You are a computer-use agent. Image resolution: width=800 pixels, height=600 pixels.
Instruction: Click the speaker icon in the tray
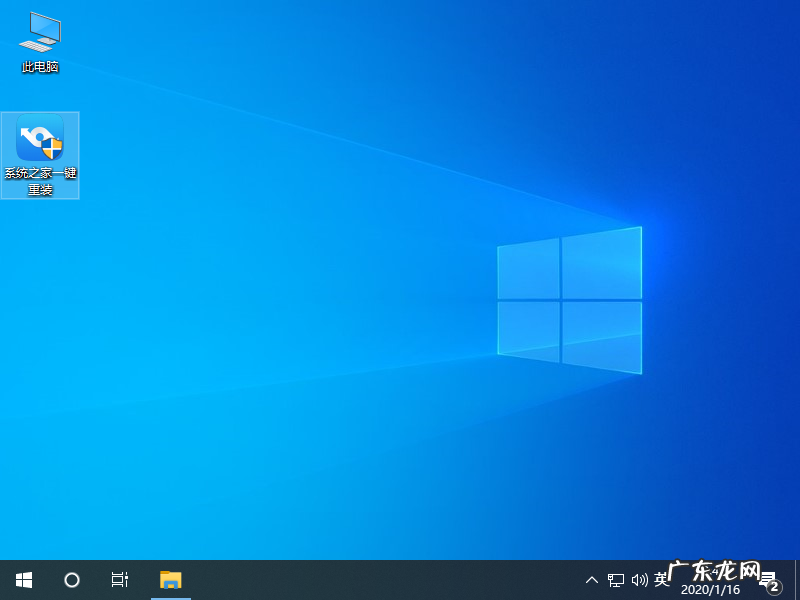pos(639,579)
